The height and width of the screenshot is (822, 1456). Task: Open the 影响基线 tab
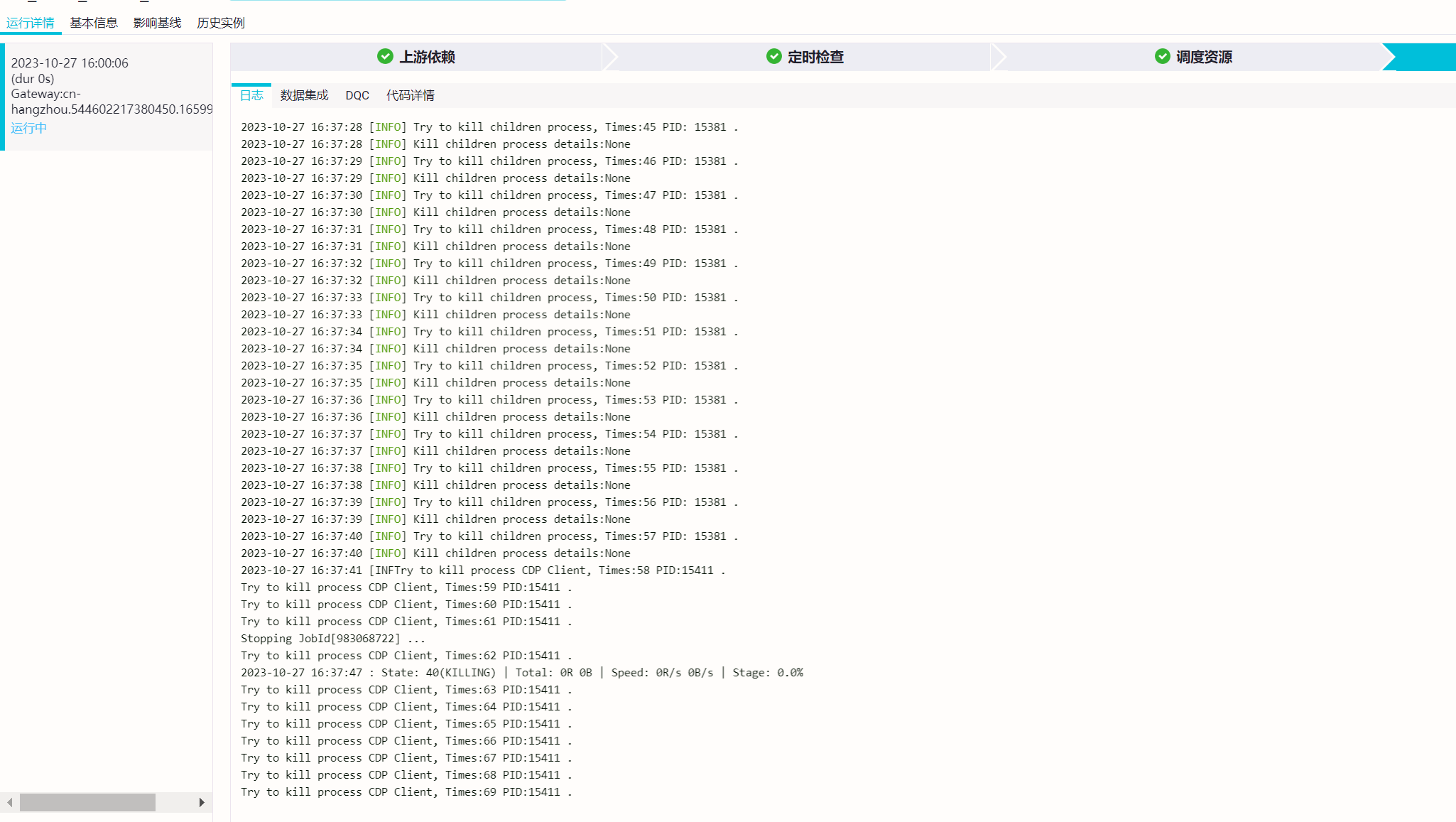tap(157, 23)
